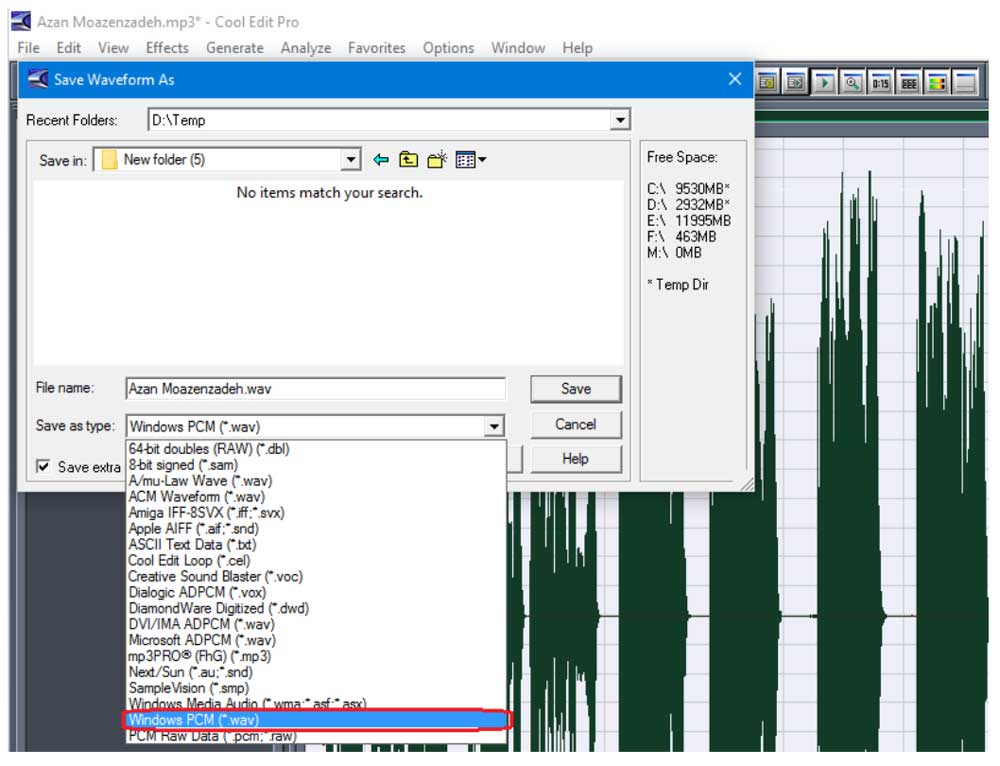
Task: Open the View Menu icon in dialog
Action: 470,160
